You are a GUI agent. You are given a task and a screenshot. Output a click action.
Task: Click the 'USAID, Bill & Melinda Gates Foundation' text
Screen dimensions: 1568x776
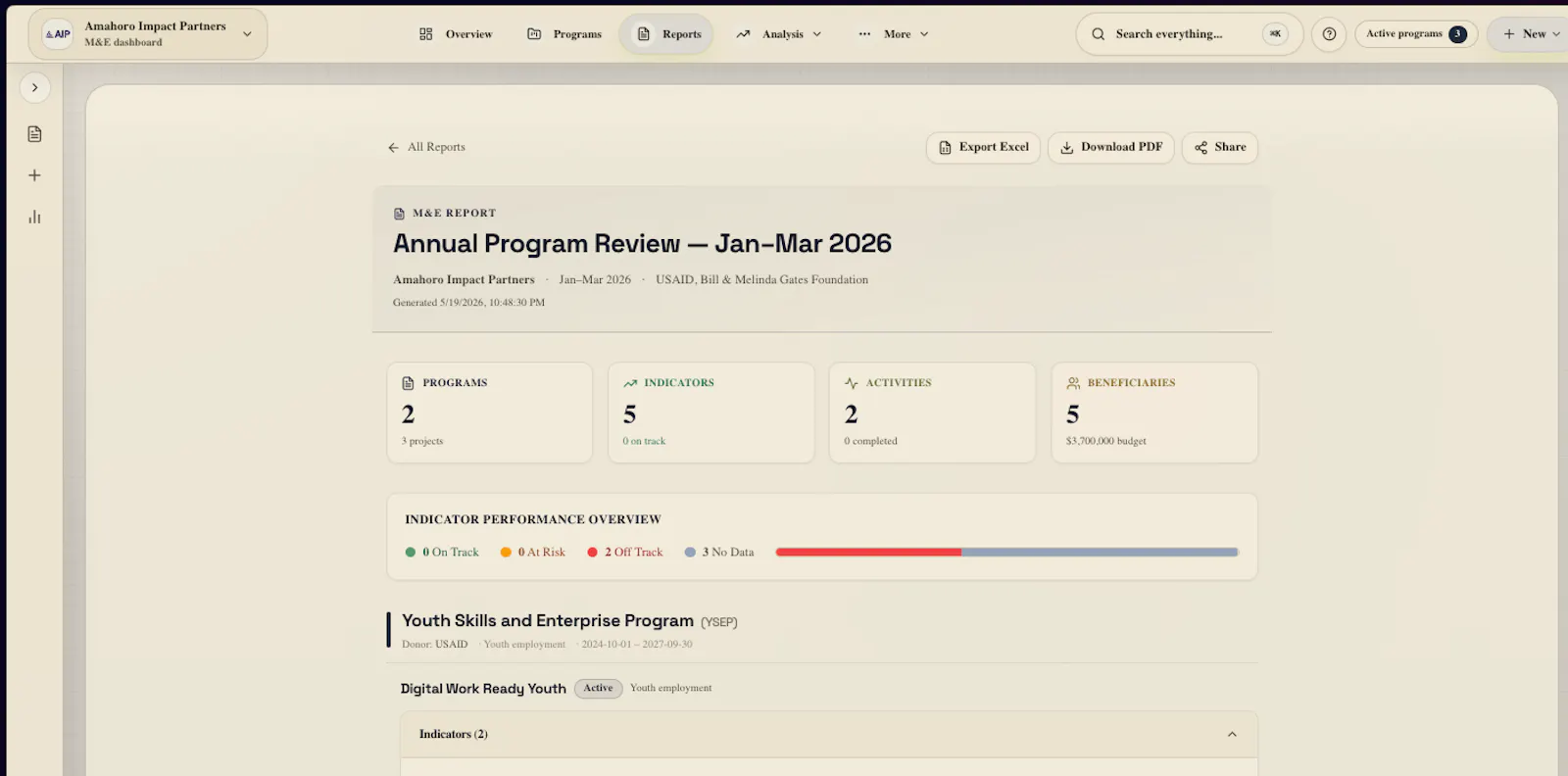pyautogui.click(x=761, y=280)
